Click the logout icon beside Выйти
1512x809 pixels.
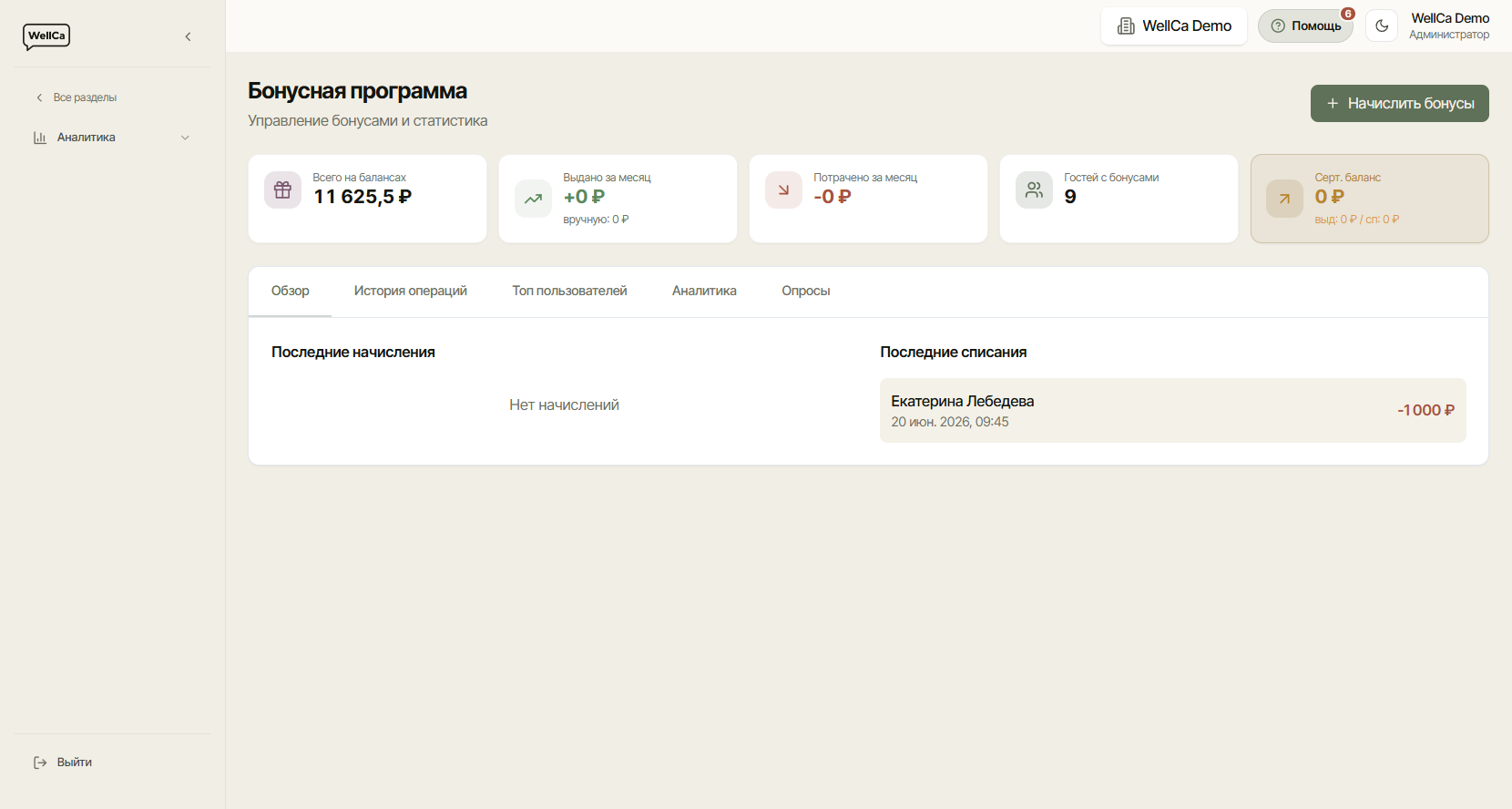40,763
